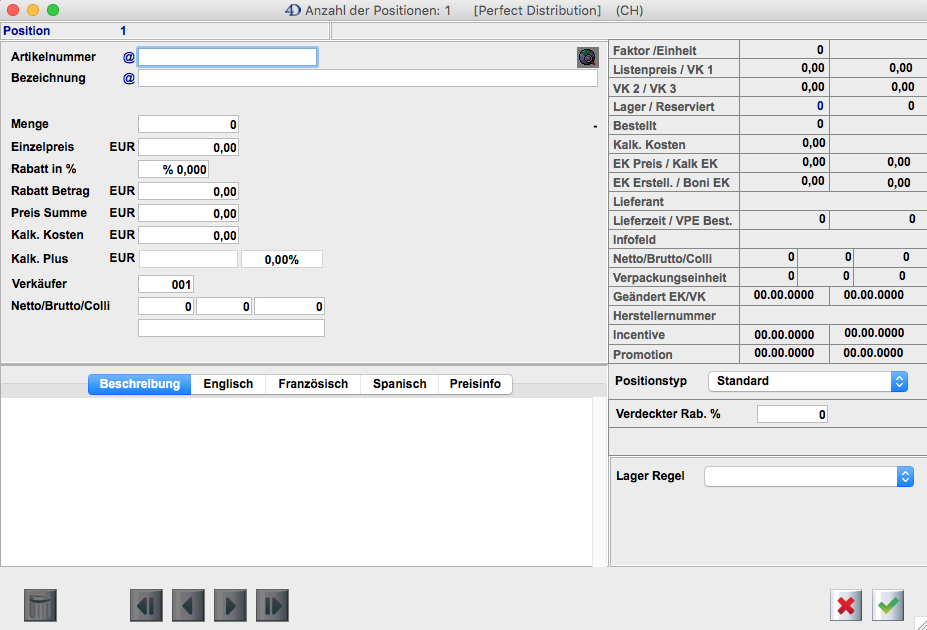
Task: Select the Spanisch tab
Action: pyautogui.click(x=399, y=384)
